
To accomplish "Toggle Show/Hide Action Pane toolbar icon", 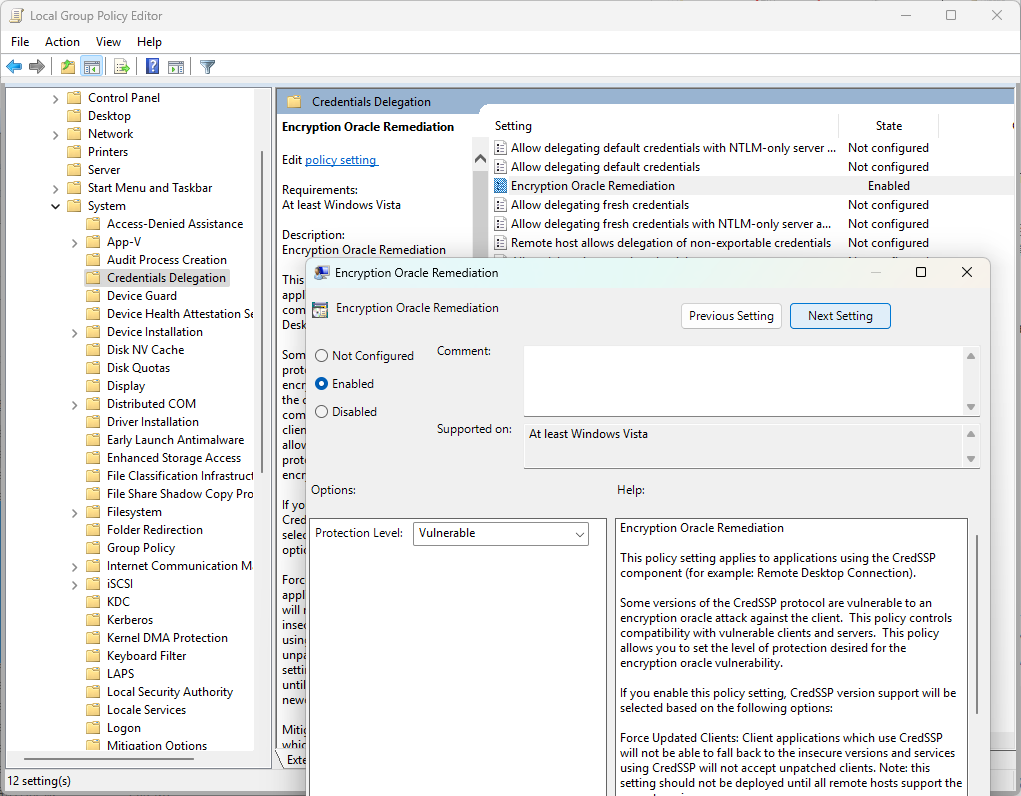I will pyautogui.click(x=176, y=66).
